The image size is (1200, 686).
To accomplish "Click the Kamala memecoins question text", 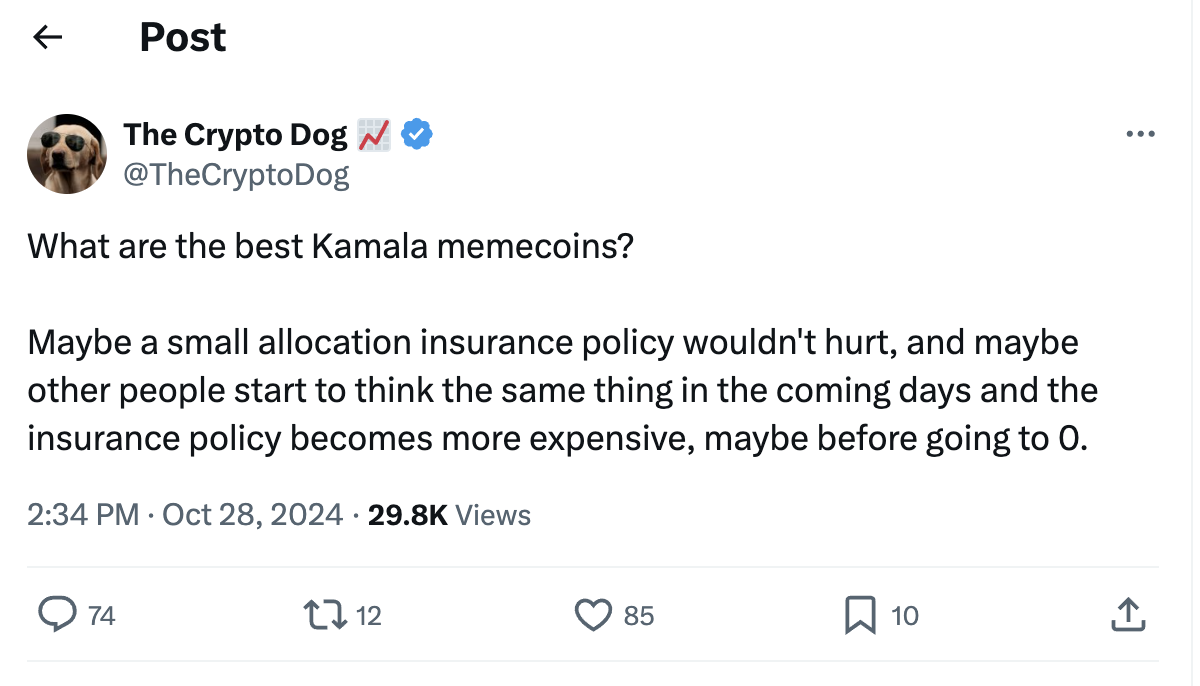I will (x=330, y=246).
